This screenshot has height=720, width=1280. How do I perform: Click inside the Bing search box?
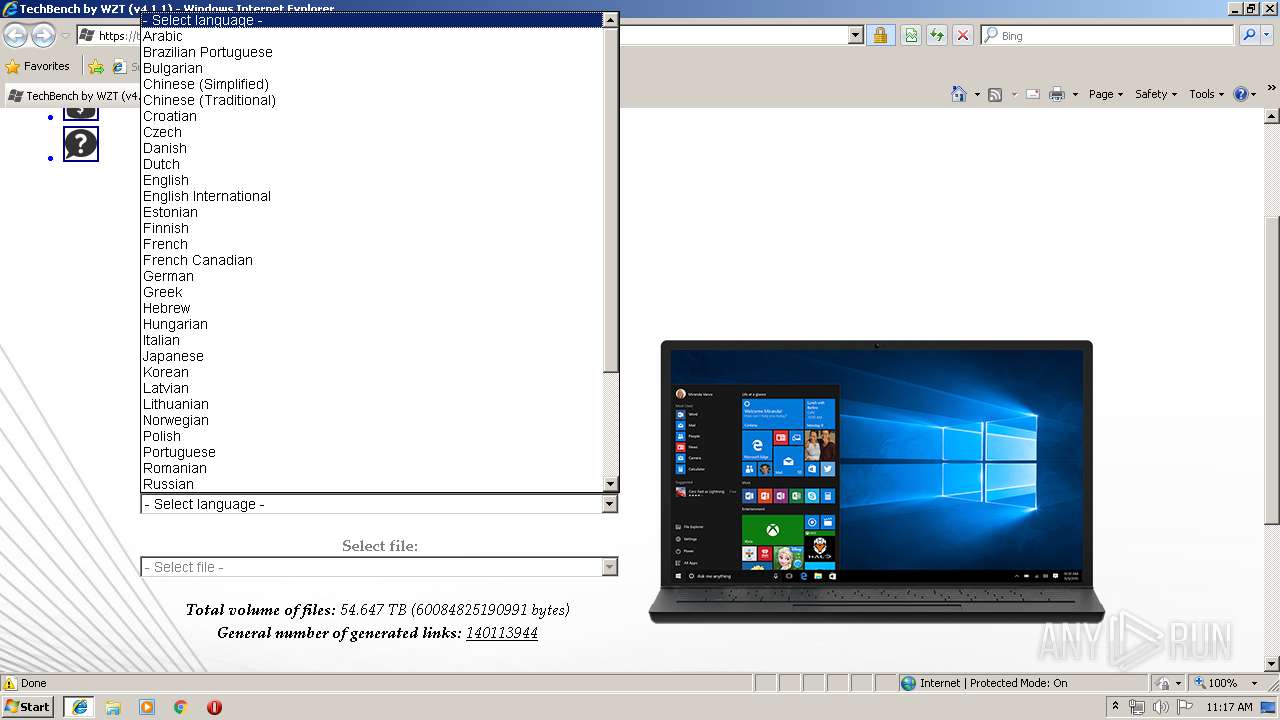(x=1107, y=35)
